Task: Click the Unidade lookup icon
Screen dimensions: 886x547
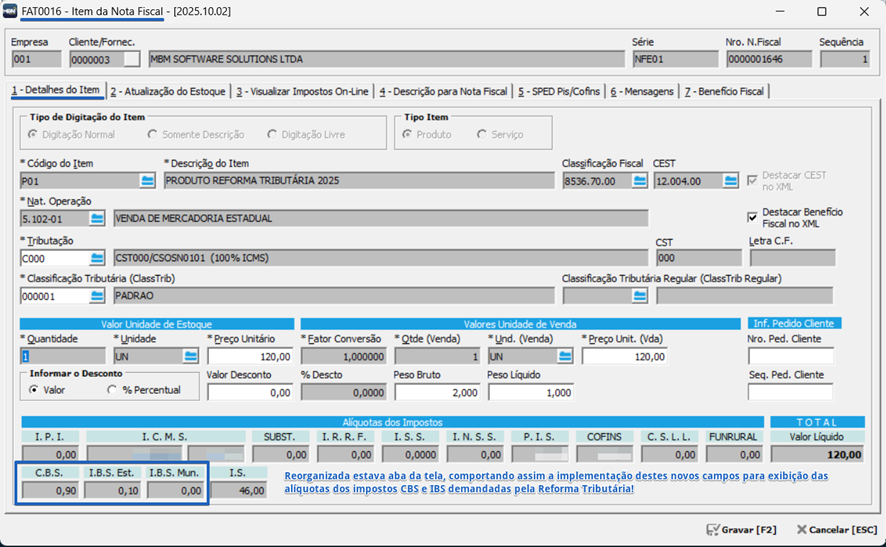Action: (190, 356)
